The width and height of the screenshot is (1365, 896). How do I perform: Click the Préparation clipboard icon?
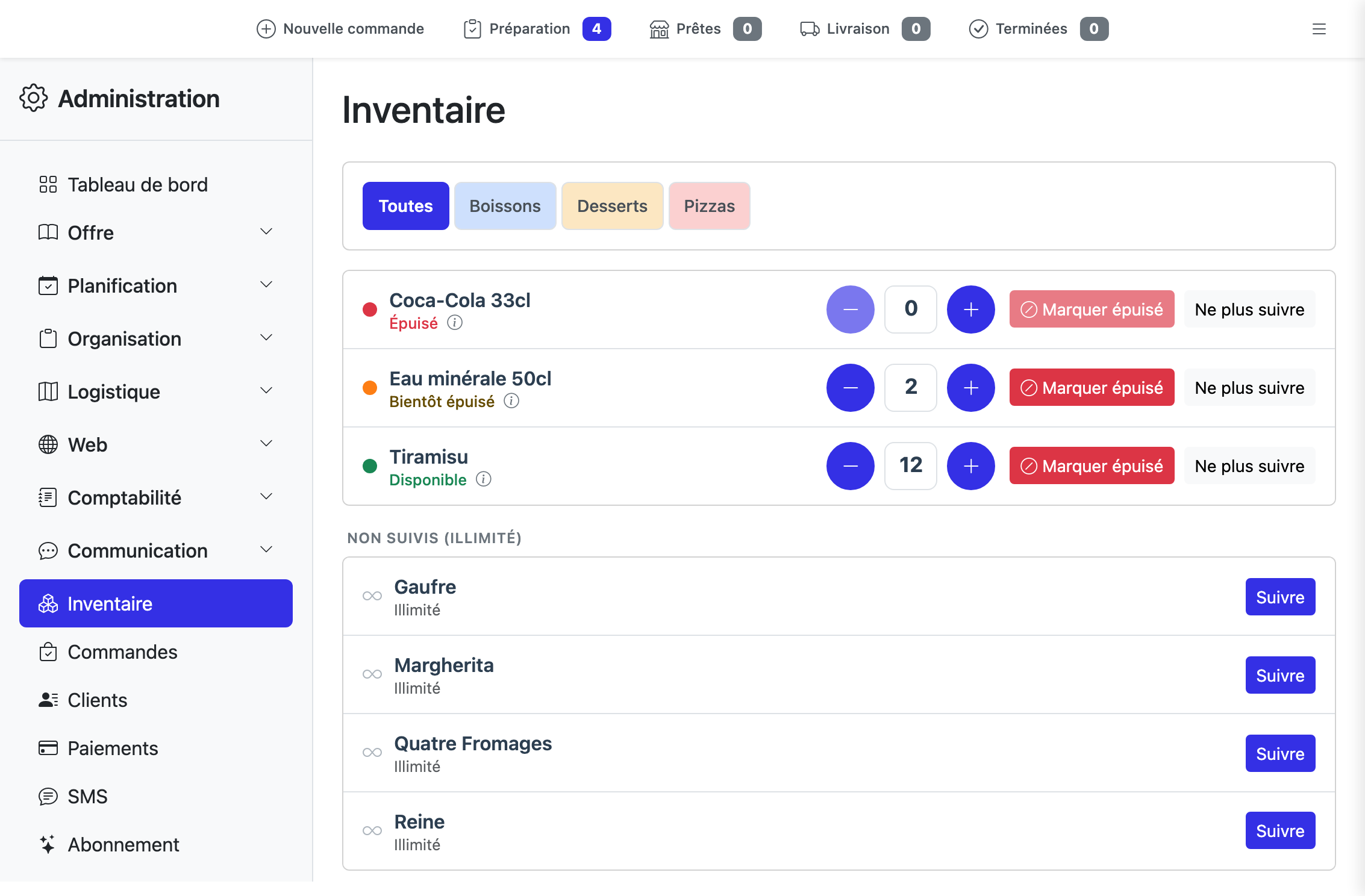click(472, 29)
